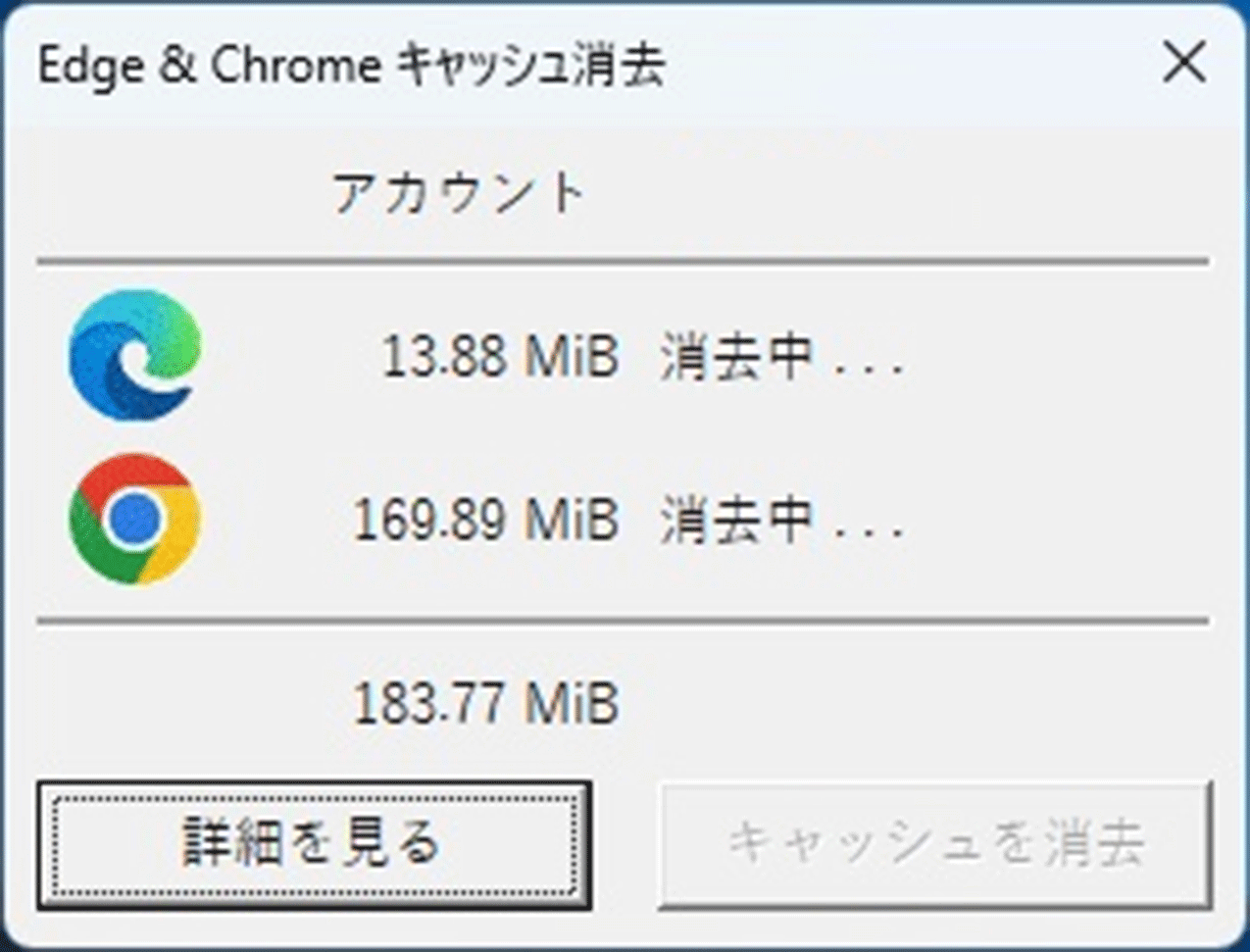Click the Chrome row 消去中 status text
Image resolution: width=1250 pixels, height=952 pixels.
click(x=736, y=520)
